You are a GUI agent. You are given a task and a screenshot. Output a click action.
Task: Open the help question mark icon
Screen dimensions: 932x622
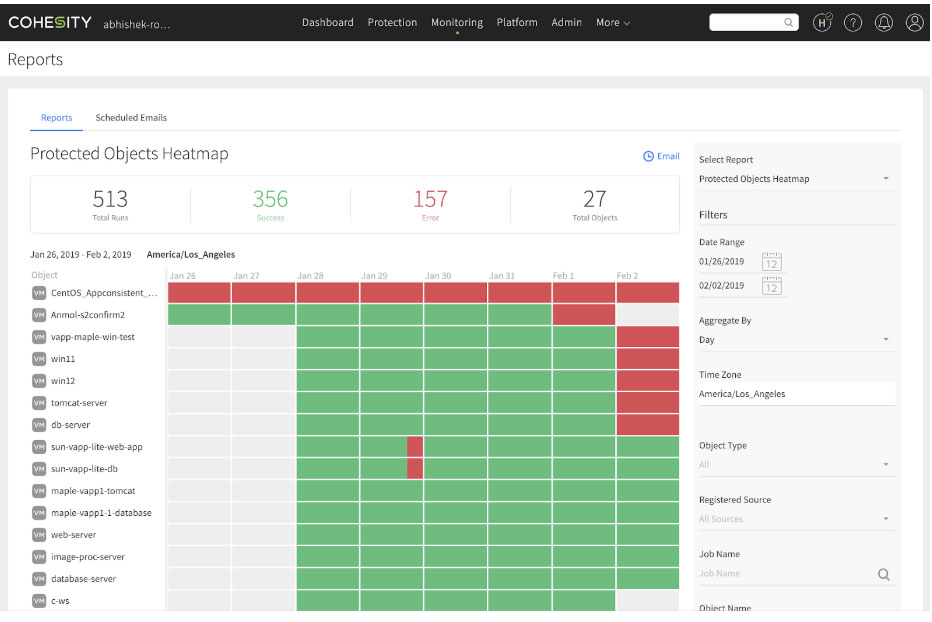coord(853,23)
